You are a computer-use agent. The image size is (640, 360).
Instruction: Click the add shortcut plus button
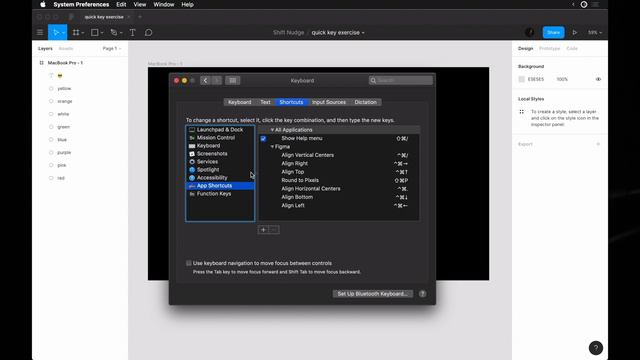tap(263, 230)
